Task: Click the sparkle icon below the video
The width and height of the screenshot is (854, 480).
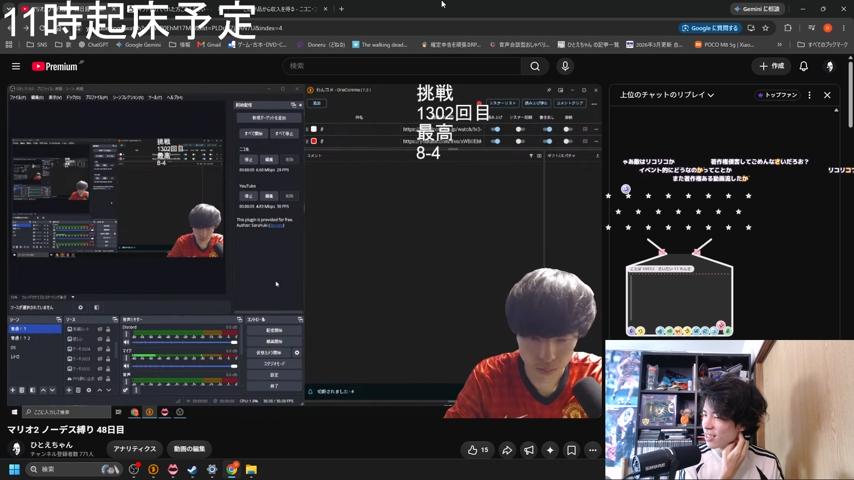Action: [550, 450]
